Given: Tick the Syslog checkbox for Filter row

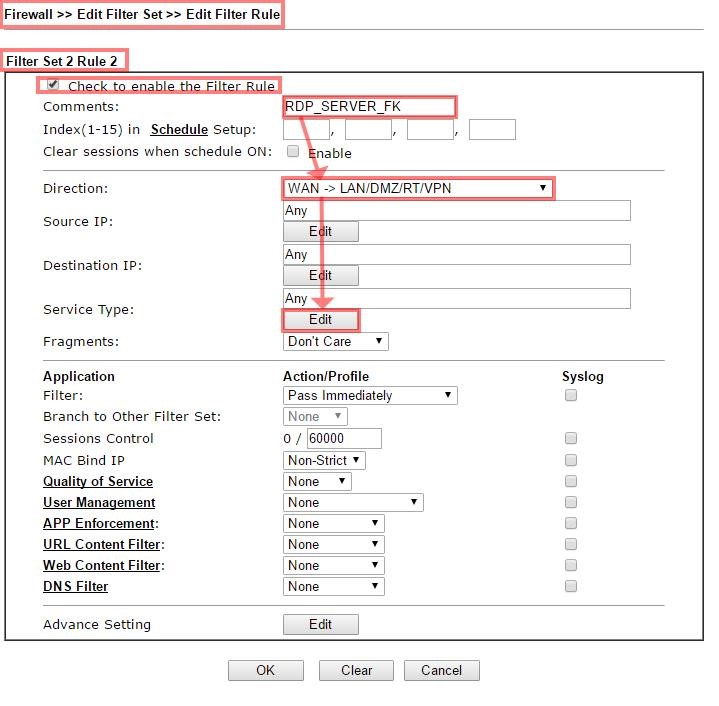Looking at the screenshot, I should 571,396.
